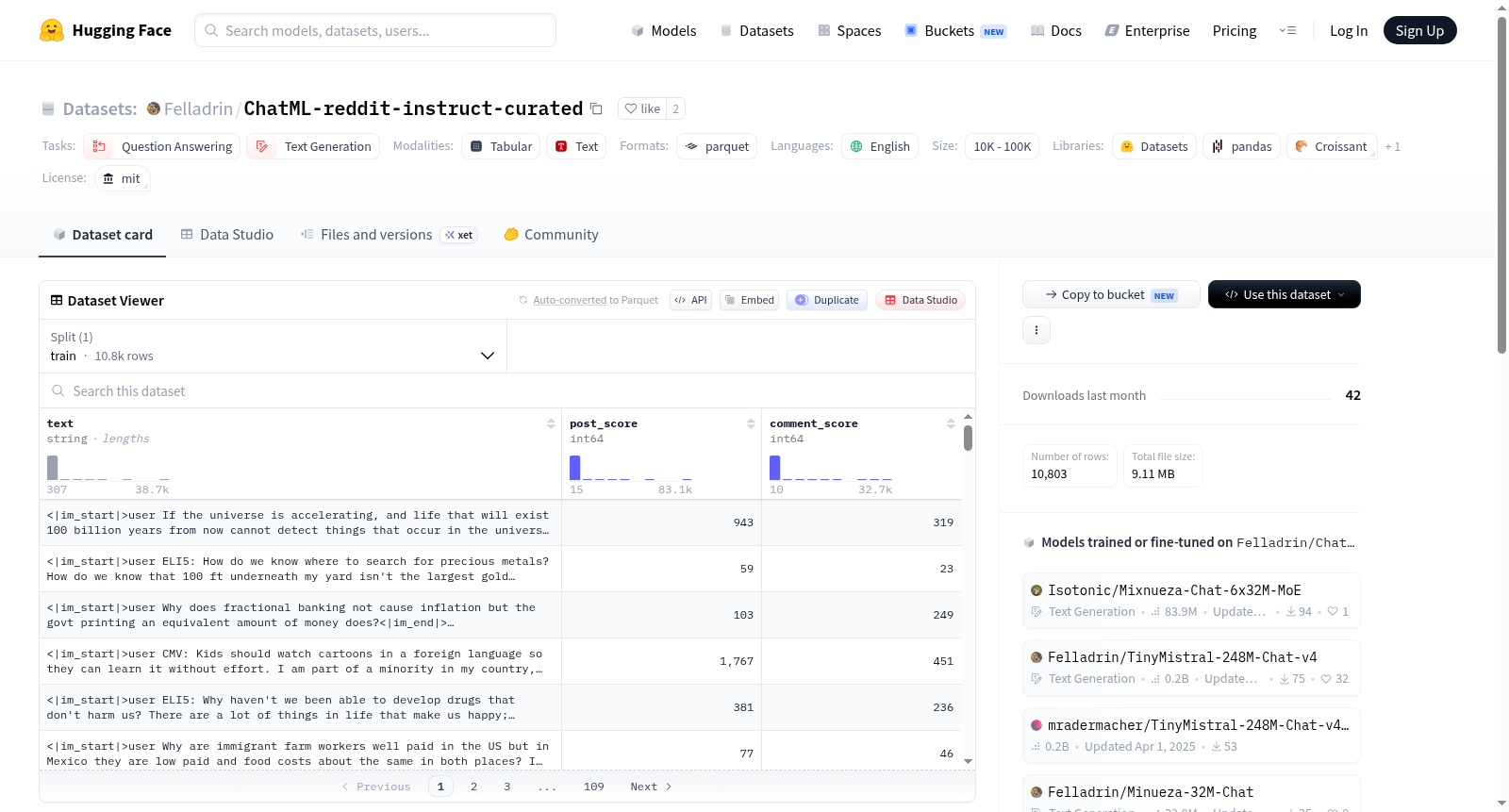Screen dimensions: 1509x812
Task: Copy the dataset name to clipboard
Action: pyautogui.click(x=596, y=108)
